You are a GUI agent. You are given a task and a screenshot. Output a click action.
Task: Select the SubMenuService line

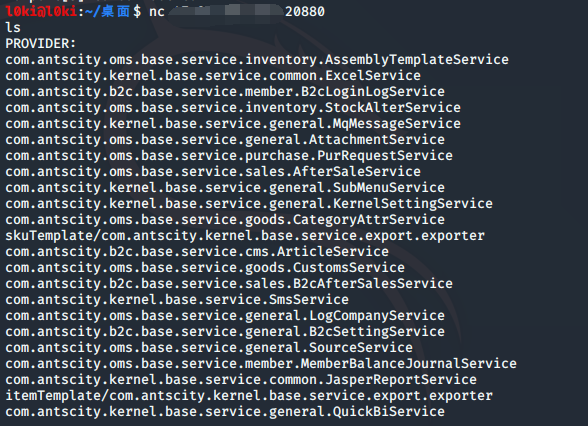pyautogui.click(x=225, y=188)
